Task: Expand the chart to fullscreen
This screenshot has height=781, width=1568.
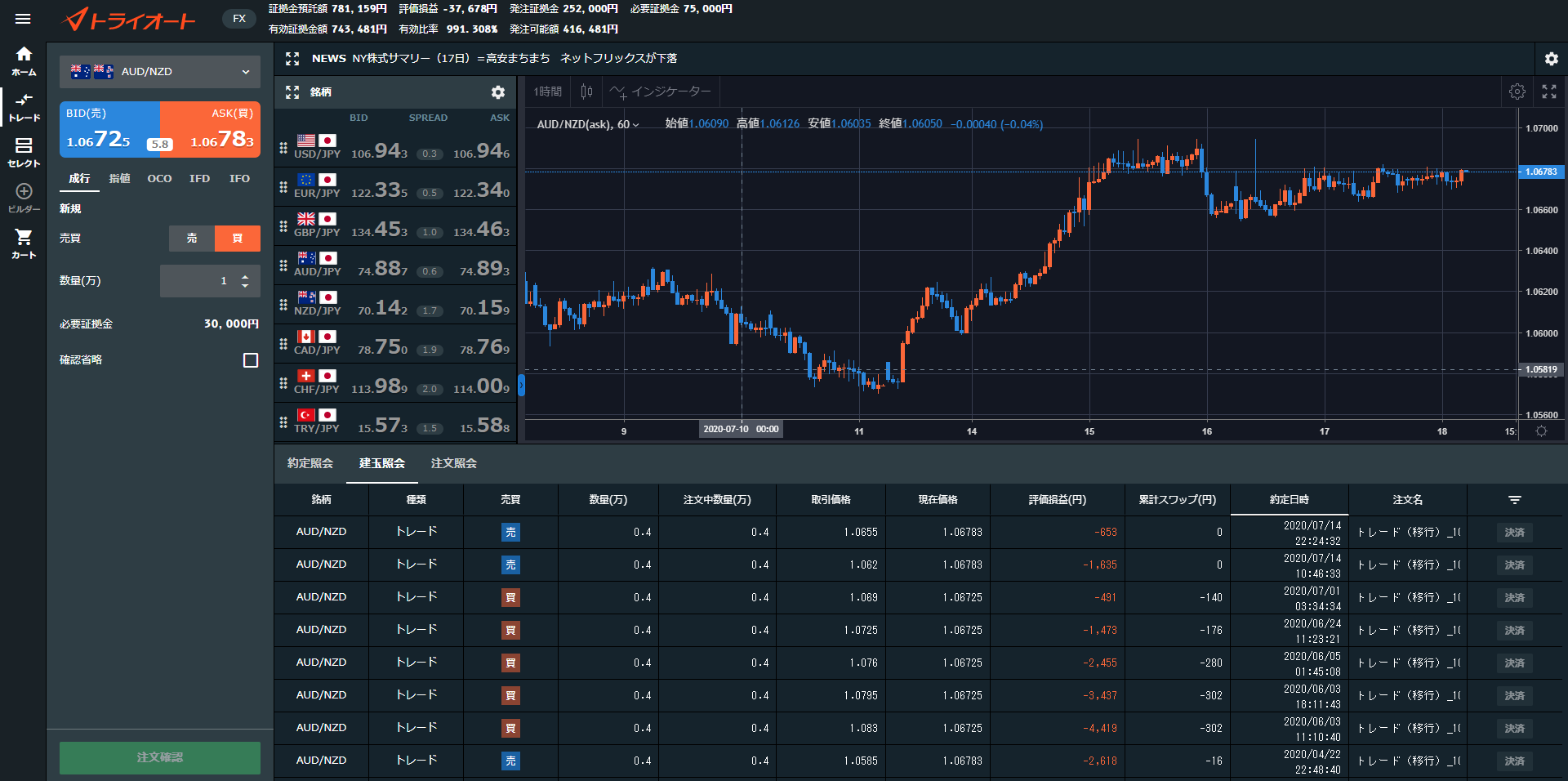Action: [1548, 91]
